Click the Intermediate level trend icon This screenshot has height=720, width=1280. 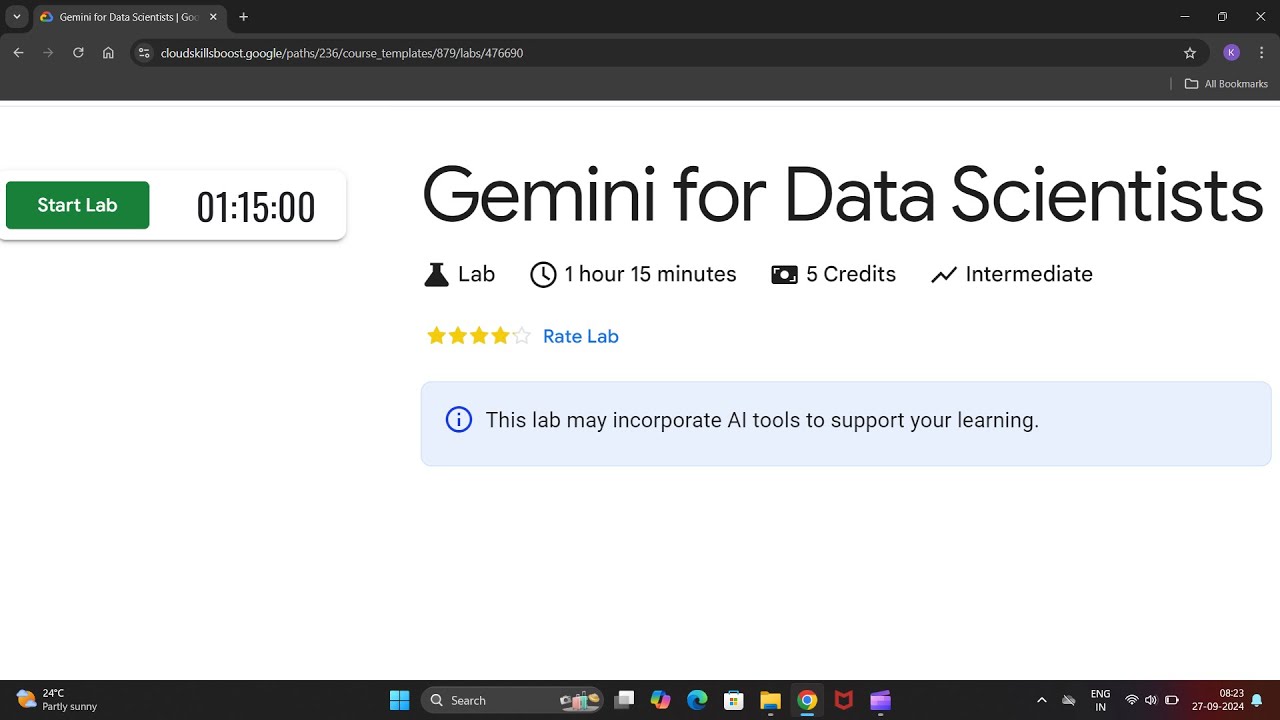click(944, 274)
